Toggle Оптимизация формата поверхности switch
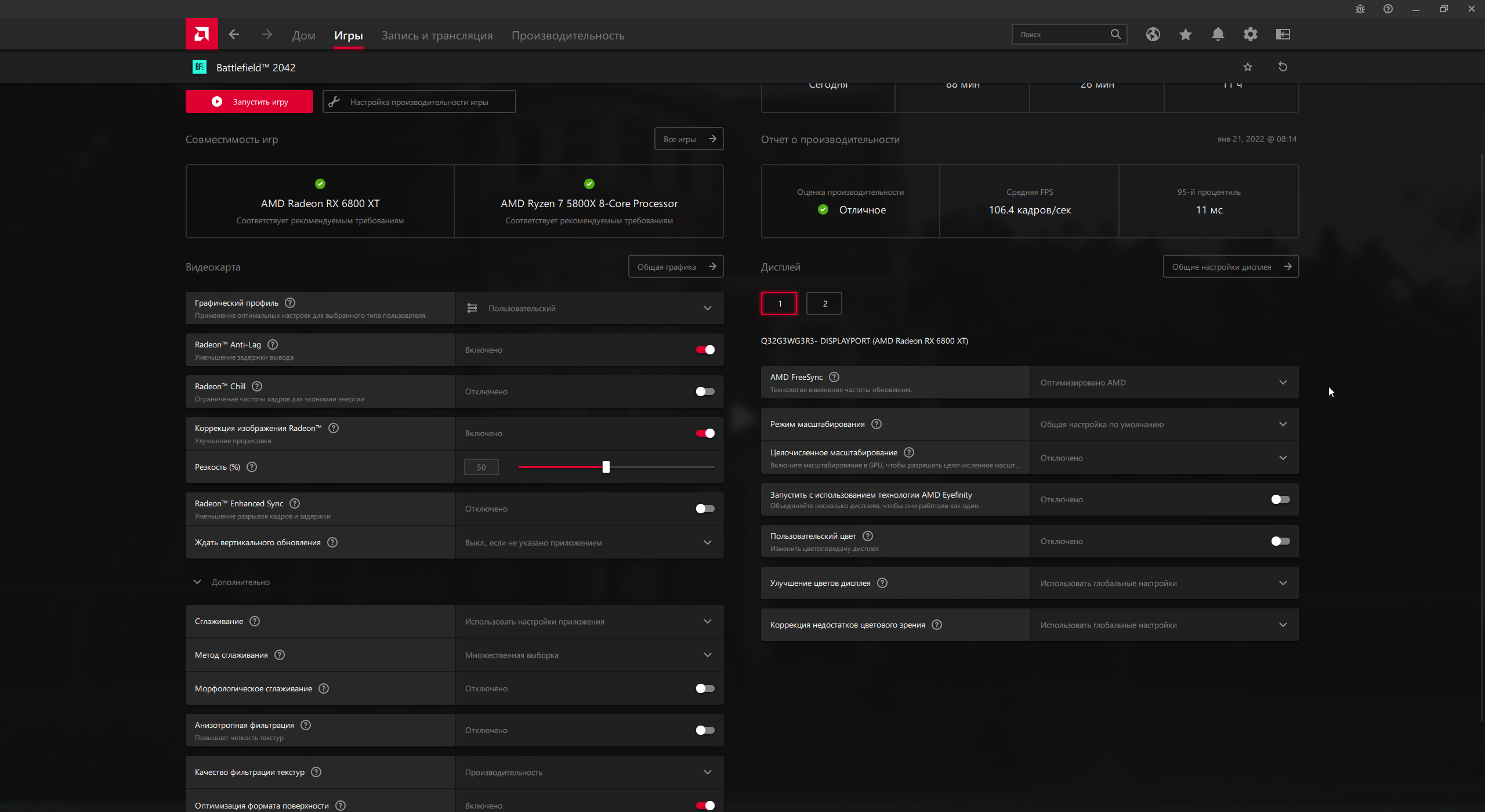The image size is (1485, 812). pos(705,806)
